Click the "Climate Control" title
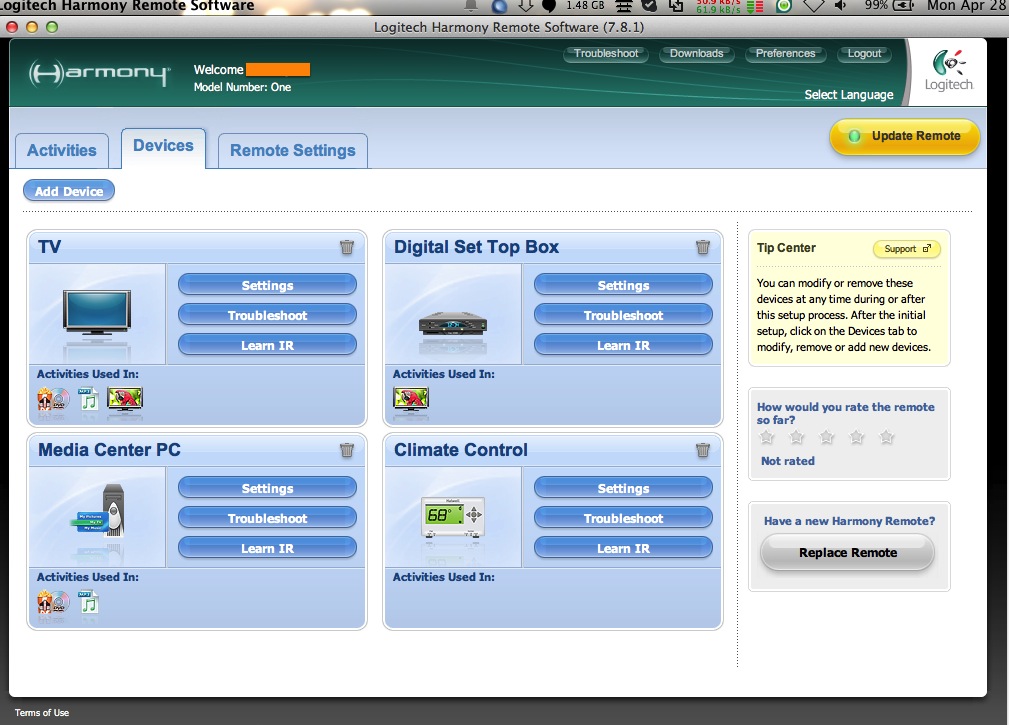 click(x=461, y=450)
